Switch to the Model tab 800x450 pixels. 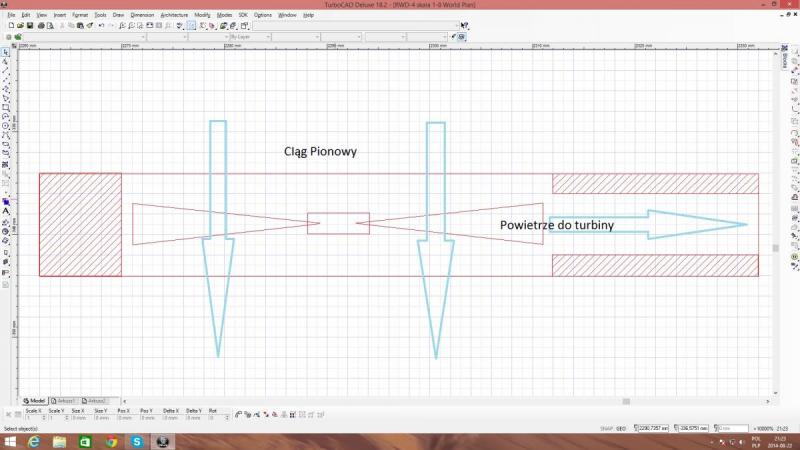[36, 400]
